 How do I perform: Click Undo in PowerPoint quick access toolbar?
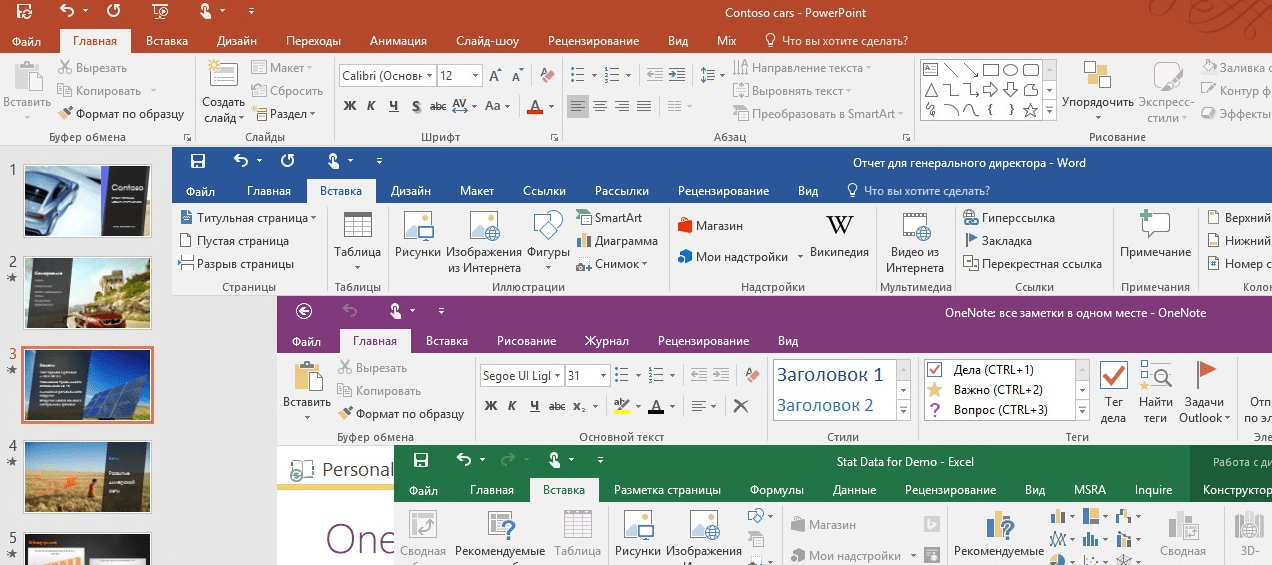tap(67, 13)
